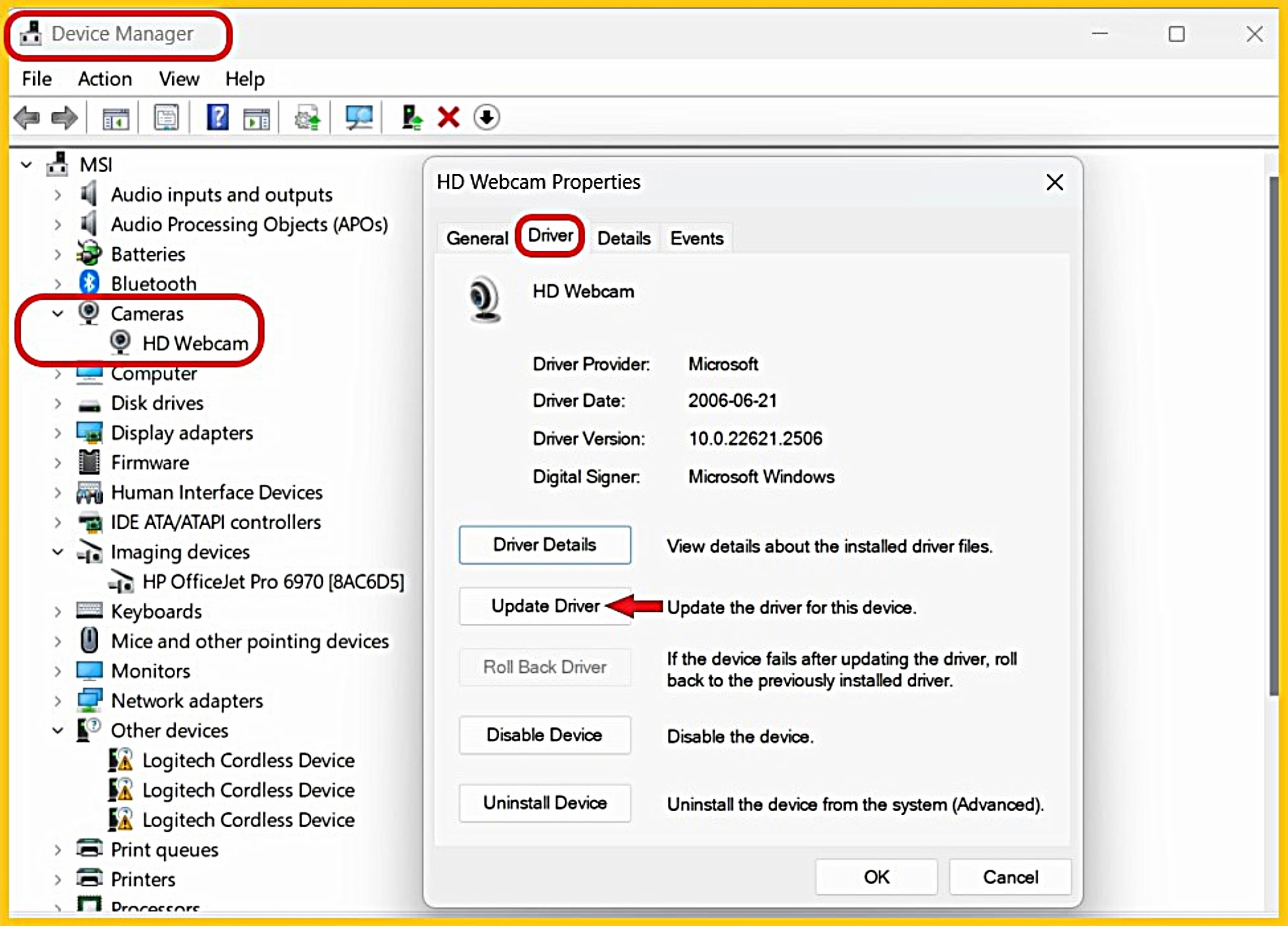
Task: Click the Driver Details button
Action: pyautogui.click(x=545, y=545)
